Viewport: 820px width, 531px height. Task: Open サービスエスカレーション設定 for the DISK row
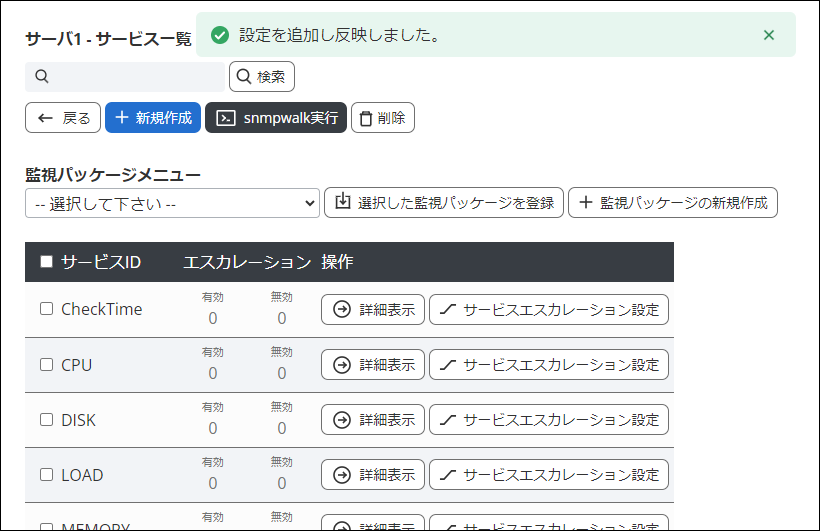point(548,420)
